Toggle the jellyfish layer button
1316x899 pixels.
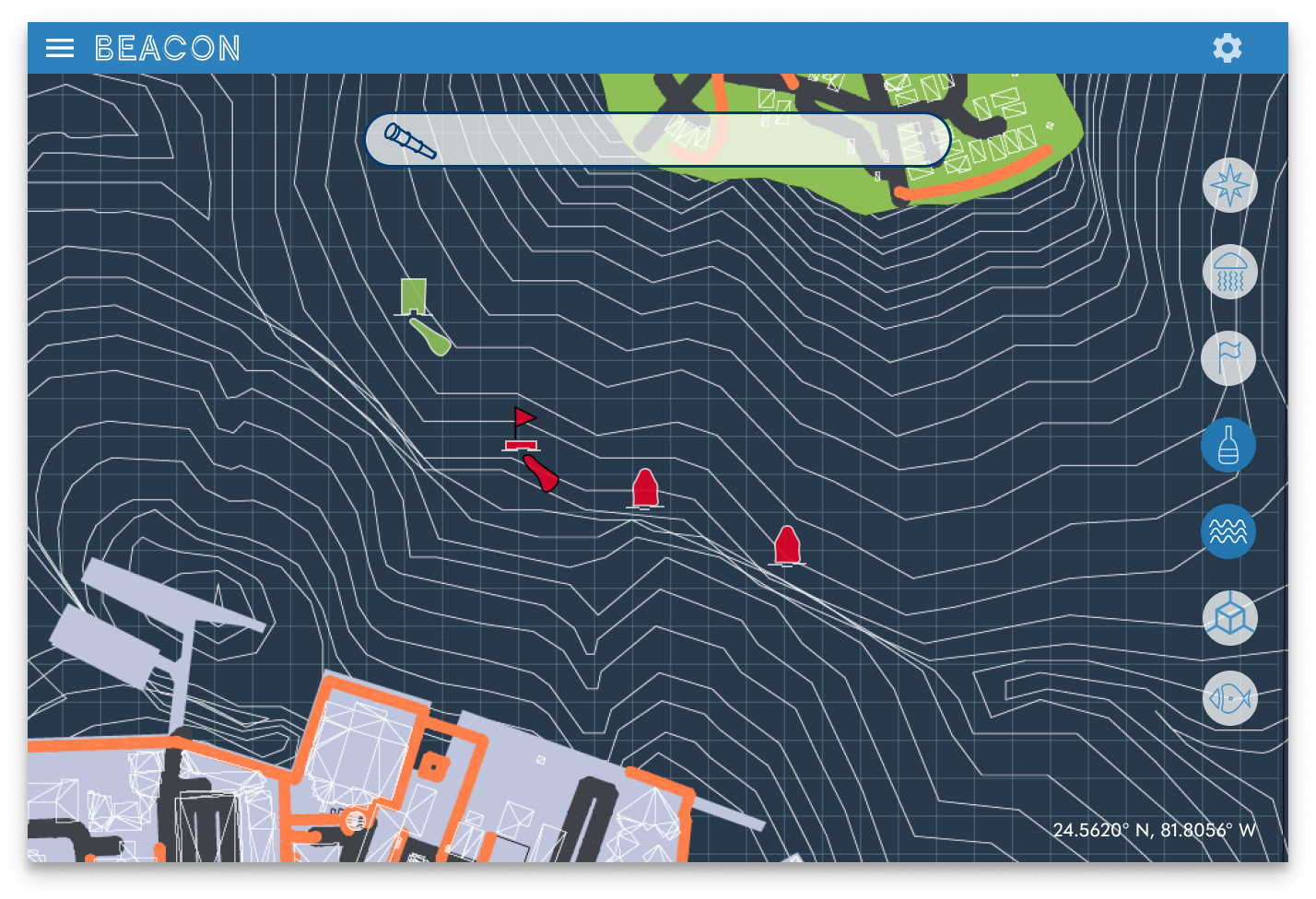point(1229,272)
